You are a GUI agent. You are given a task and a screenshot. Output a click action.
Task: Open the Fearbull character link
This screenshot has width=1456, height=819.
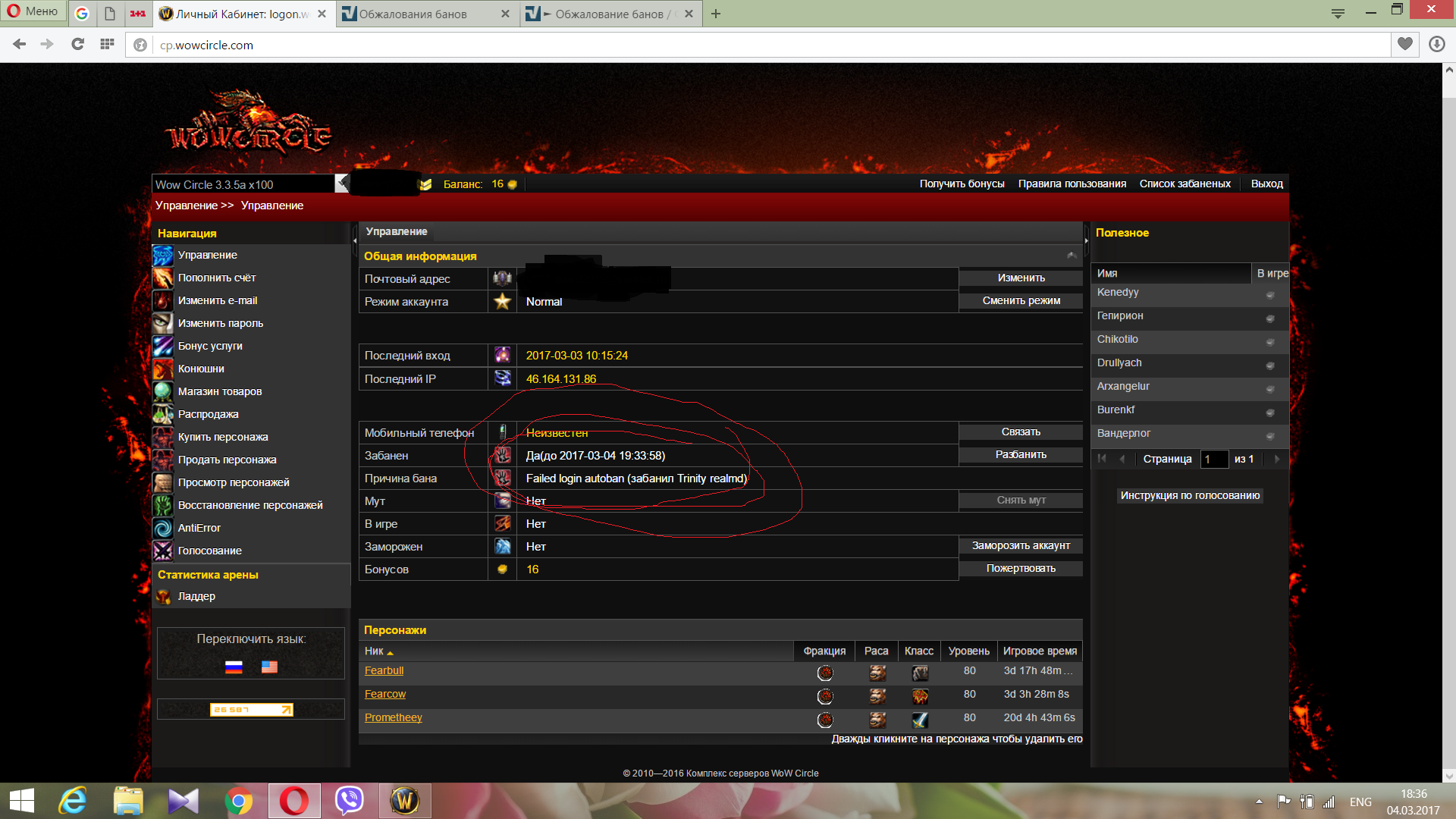(x=384, y=670)
